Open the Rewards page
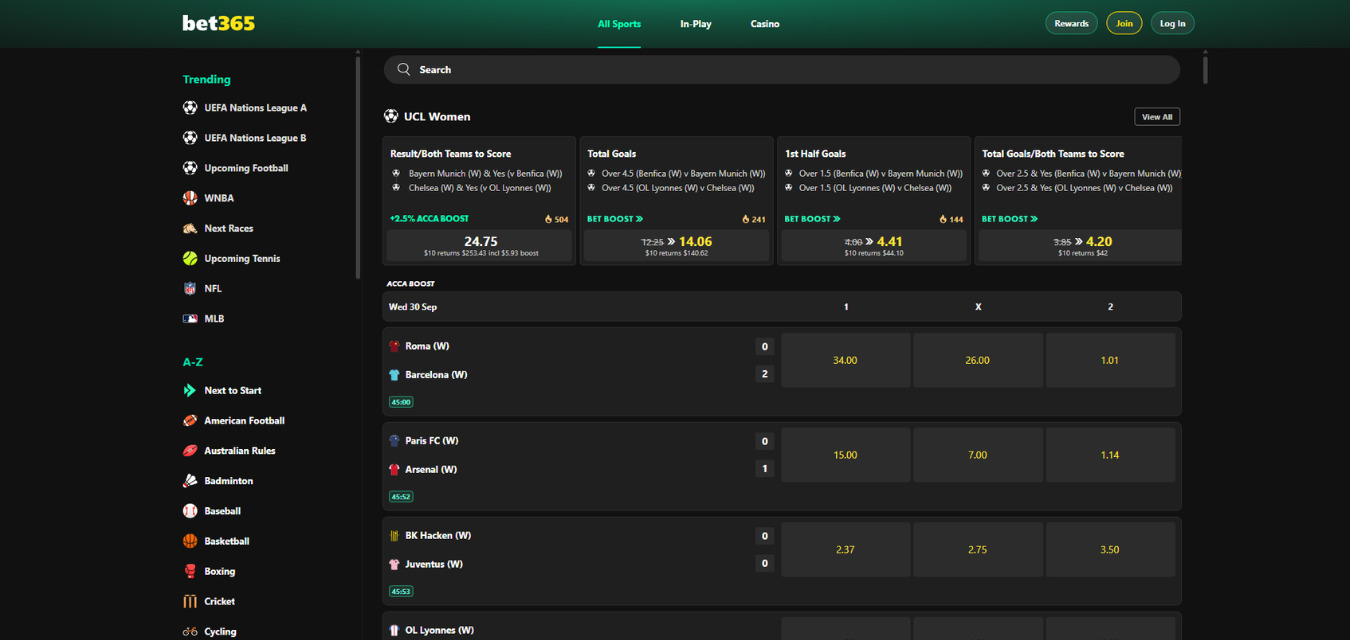This screenshot has height=640, width=1350. point(1071,23)
